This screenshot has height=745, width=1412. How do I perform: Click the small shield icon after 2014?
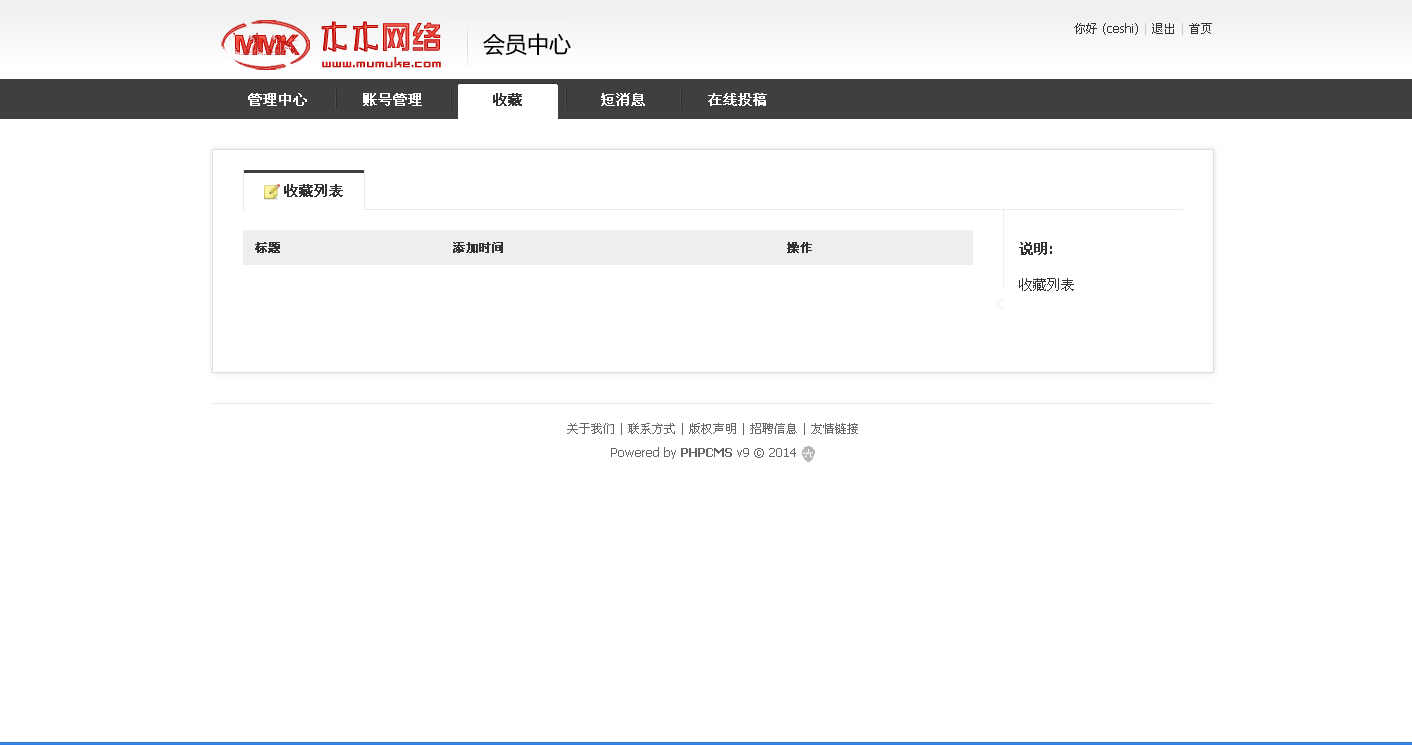[809, 454]
